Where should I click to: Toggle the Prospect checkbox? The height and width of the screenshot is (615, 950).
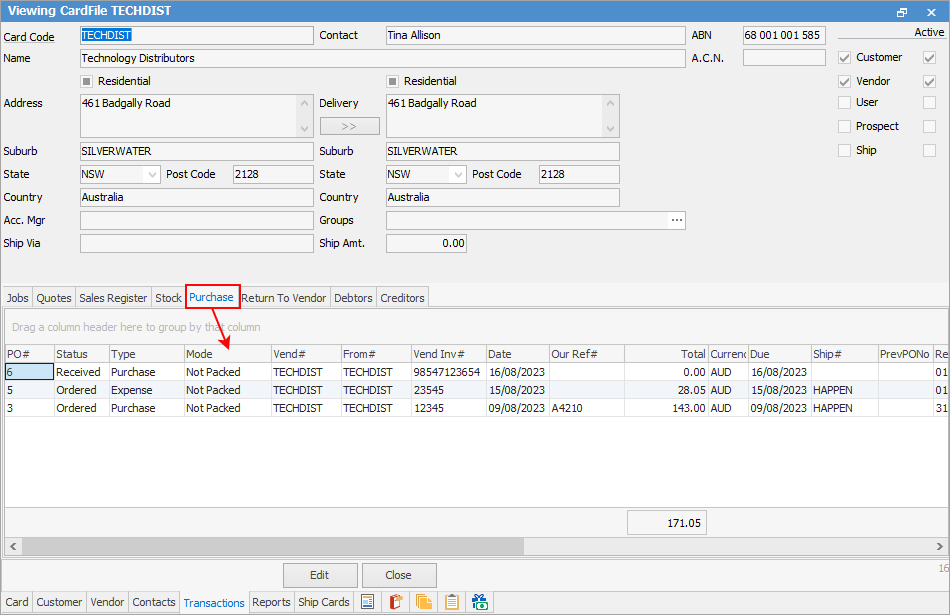pyautogui.click(x=845, y=127)
